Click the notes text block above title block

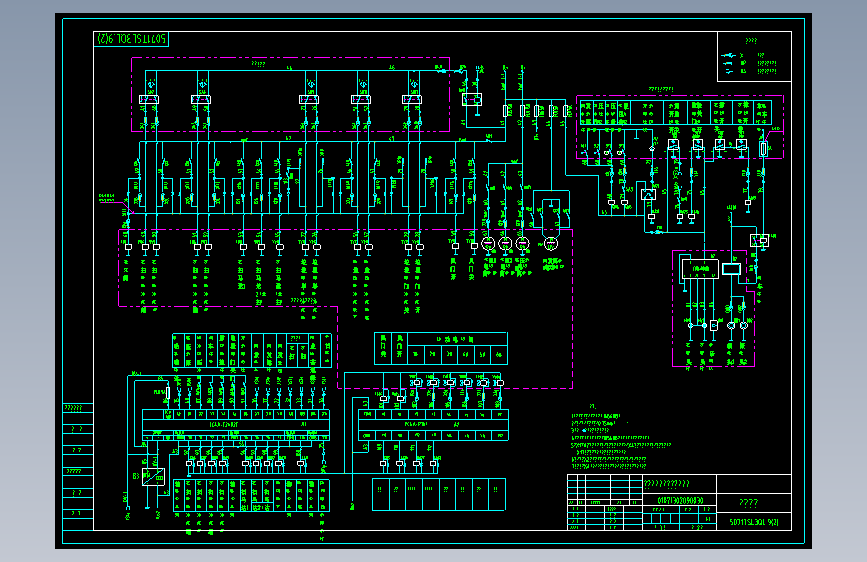(x=620, y=441)
